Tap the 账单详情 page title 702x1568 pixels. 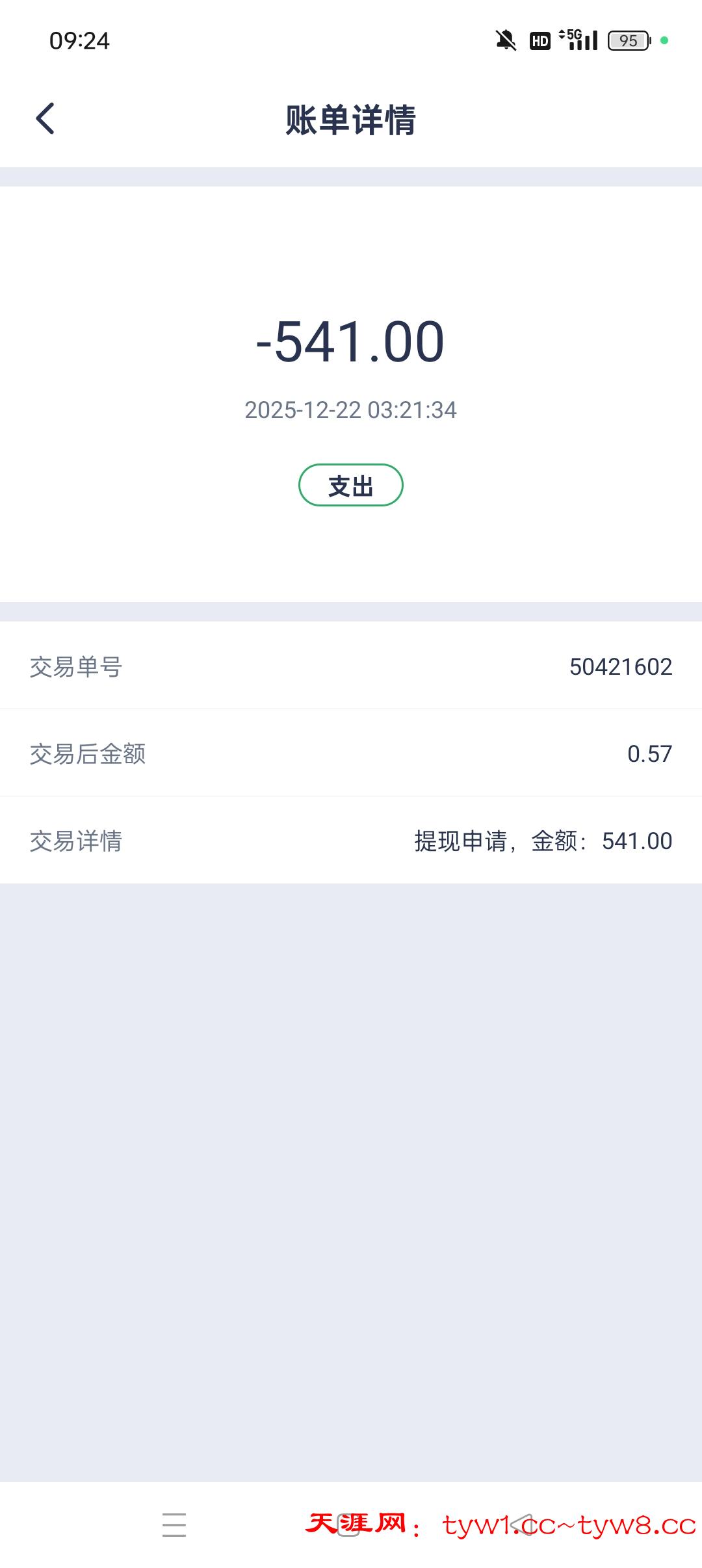coord(350,120)
